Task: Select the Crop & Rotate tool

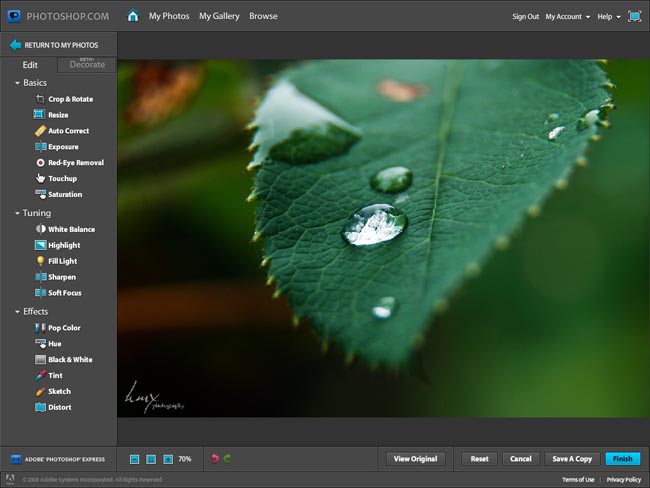Action: 68,99
